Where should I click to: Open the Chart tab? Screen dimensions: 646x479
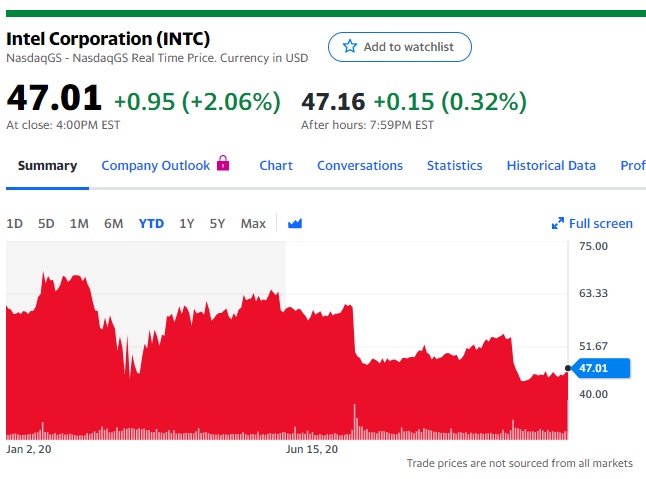click(x=276, y=166)
